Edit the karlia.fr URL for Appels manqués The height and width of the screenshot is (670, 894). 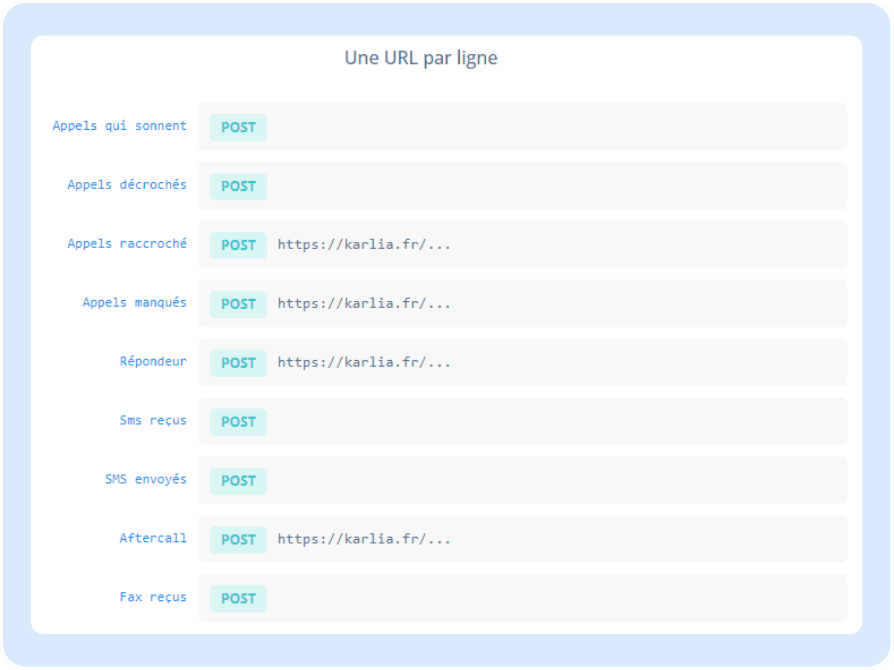[x=364, y=304]
